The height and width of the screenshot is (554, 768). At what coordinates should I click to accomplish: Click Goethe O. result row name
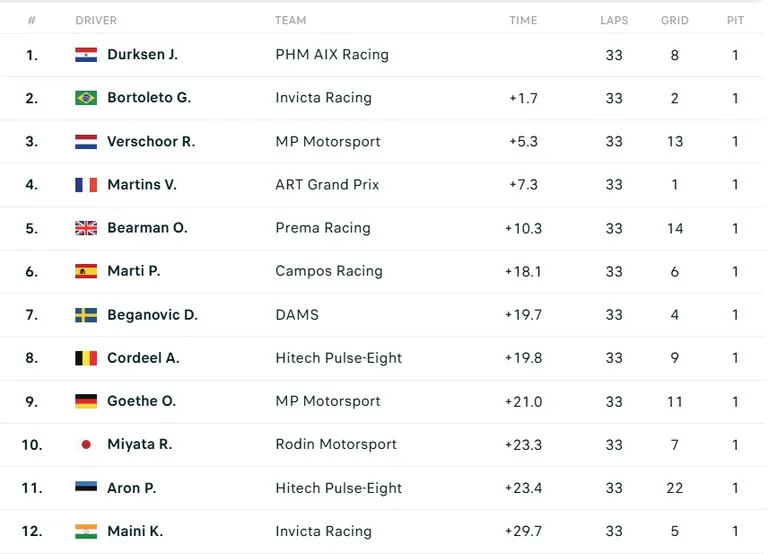(x=142, y=401)
